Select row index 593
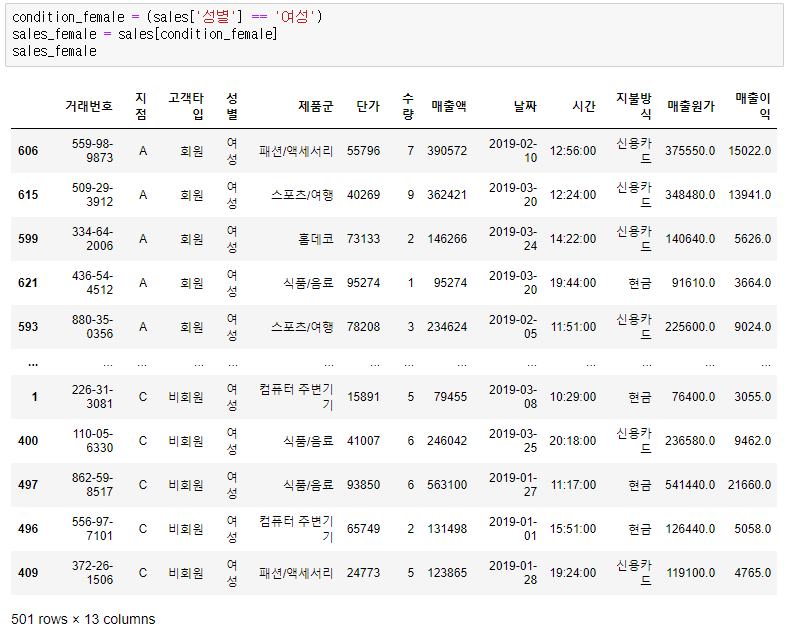Viewport: 787px width, 630px height. coord(28,327)
